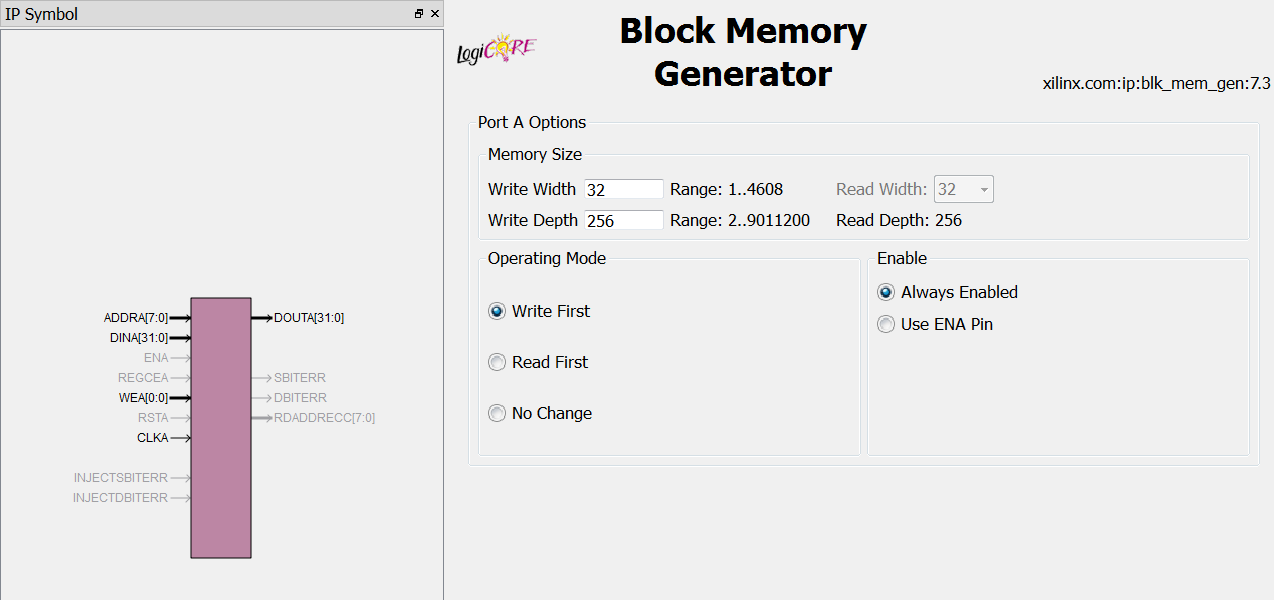Click the WEA[0:0] port pin
Screen dimensions: 1274x600
154,398
